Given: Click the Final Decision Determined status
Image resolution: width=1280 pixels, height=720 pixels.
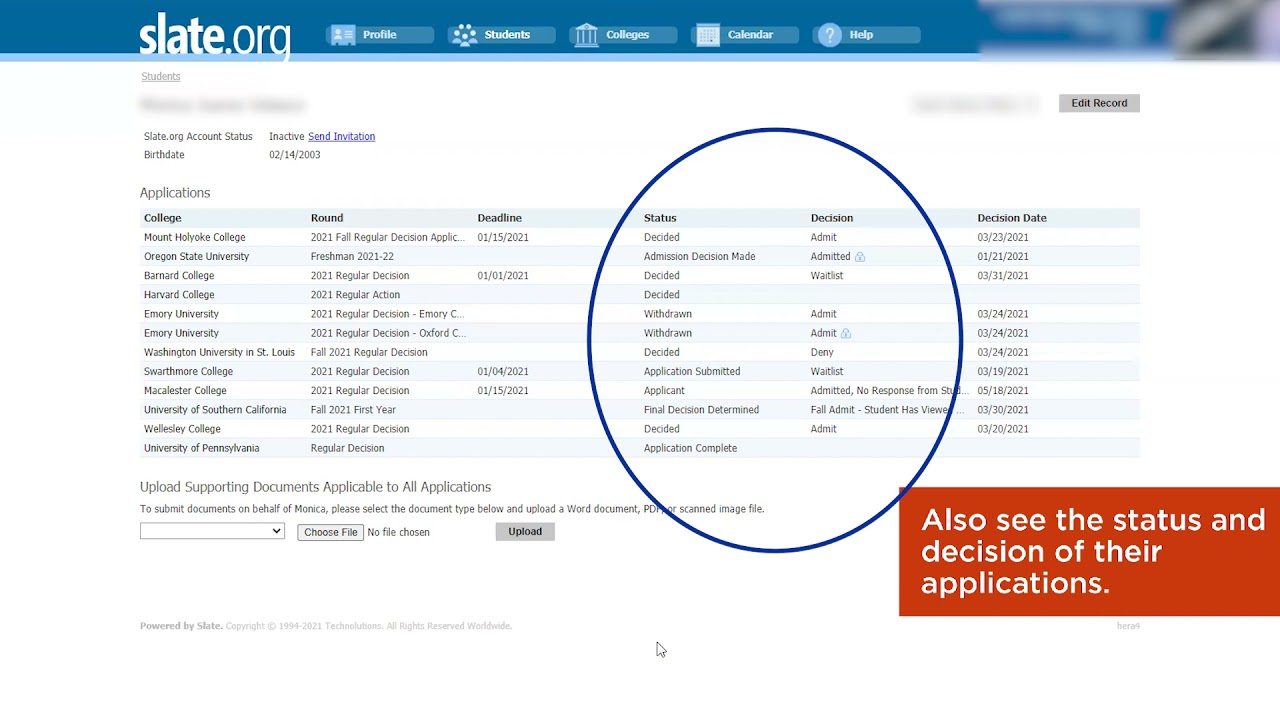Looking at the screenshot, I should tap(701, 410).
